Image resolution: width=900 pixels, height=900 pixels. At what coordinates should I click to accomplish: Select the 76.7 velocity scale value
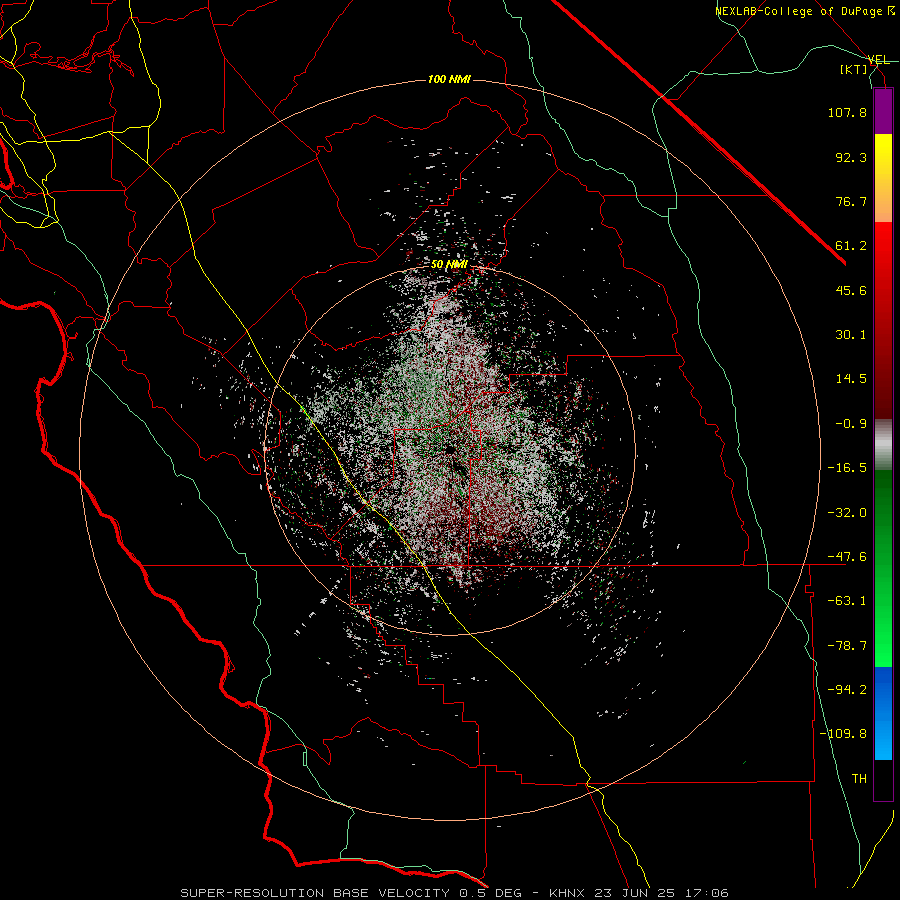pos(851,201)
